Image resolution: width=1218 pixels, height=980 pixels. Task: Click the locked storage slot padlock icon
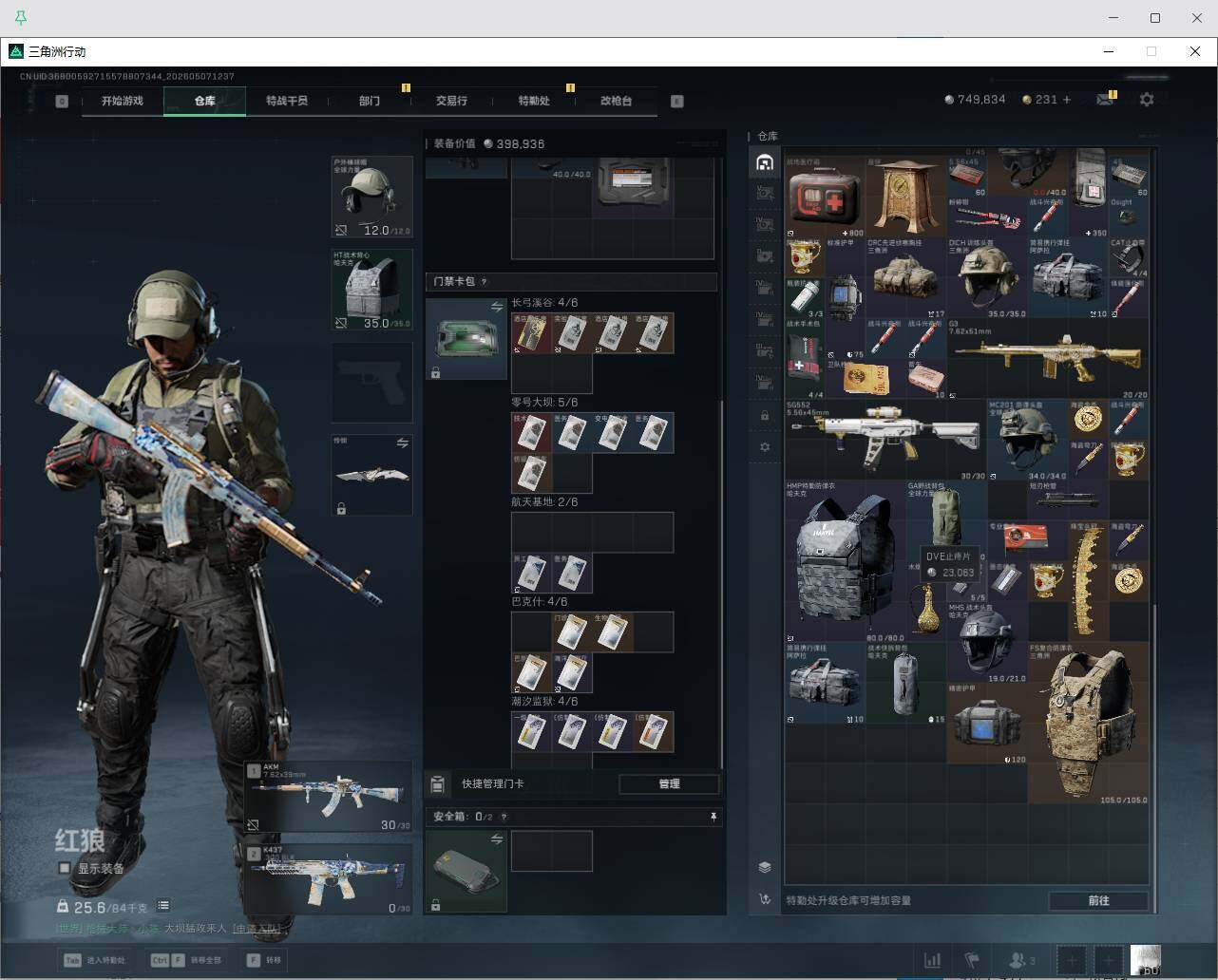point(765,416)
